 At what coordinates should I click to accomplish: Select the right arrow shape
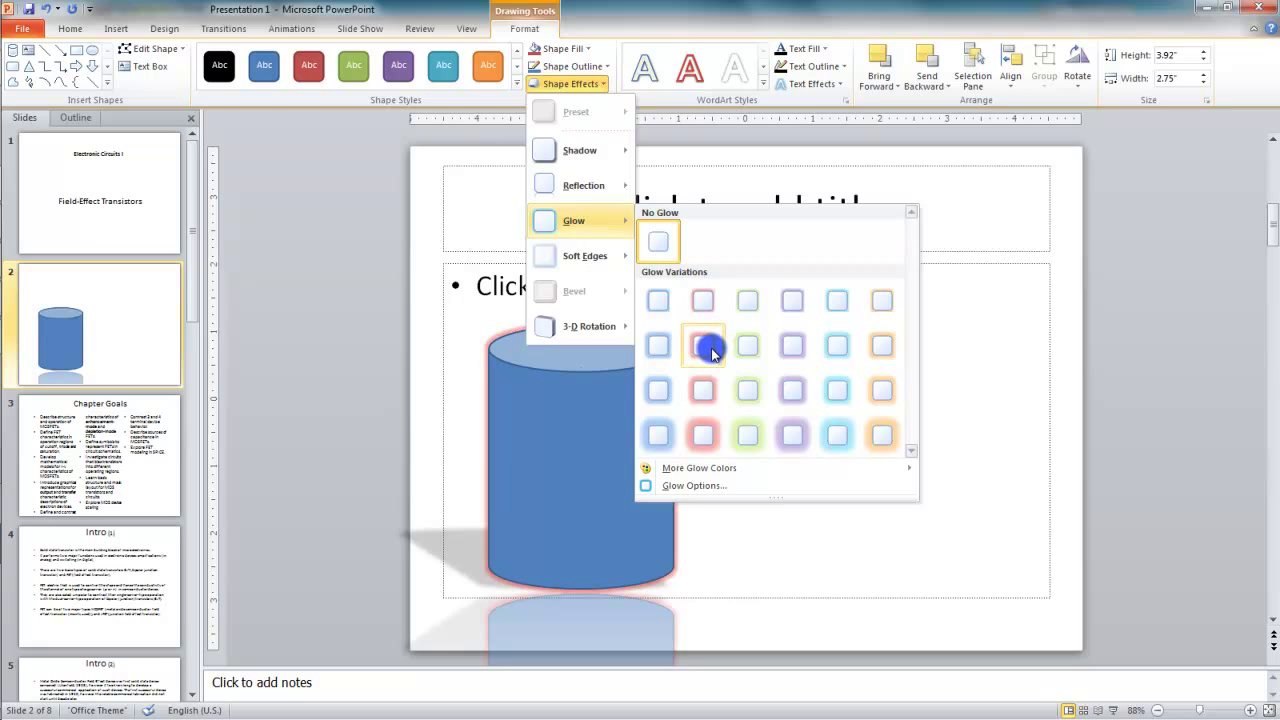[x=76, y=66]
